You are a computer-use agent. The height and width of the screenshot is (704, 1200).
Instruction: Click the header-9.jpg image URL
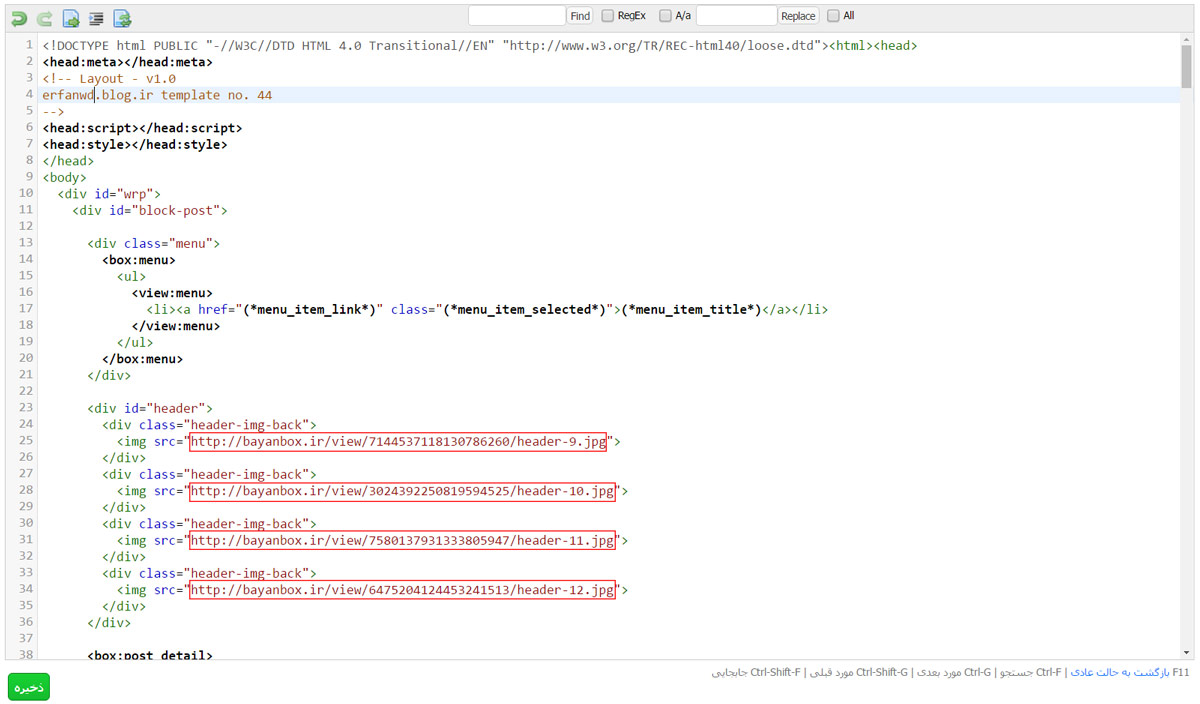tap(398, 441)
